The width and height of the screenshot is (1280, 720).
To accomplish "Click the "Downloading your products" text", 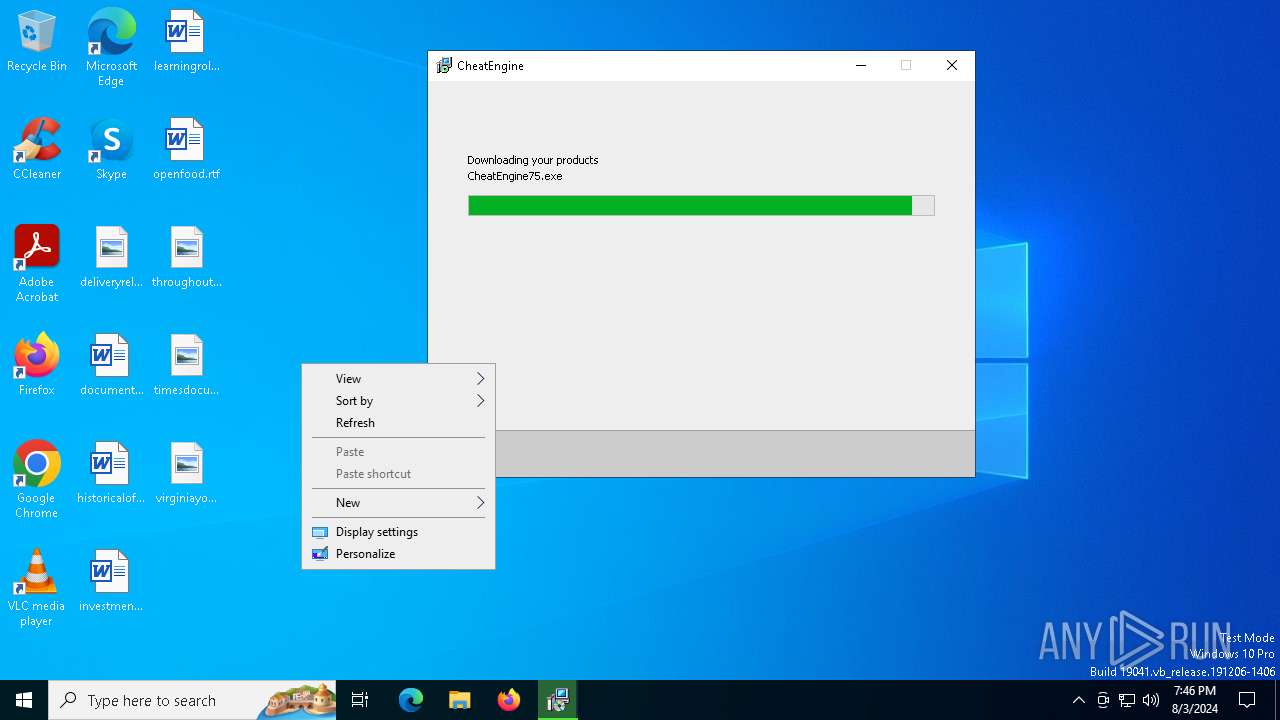I will point(533,160).
